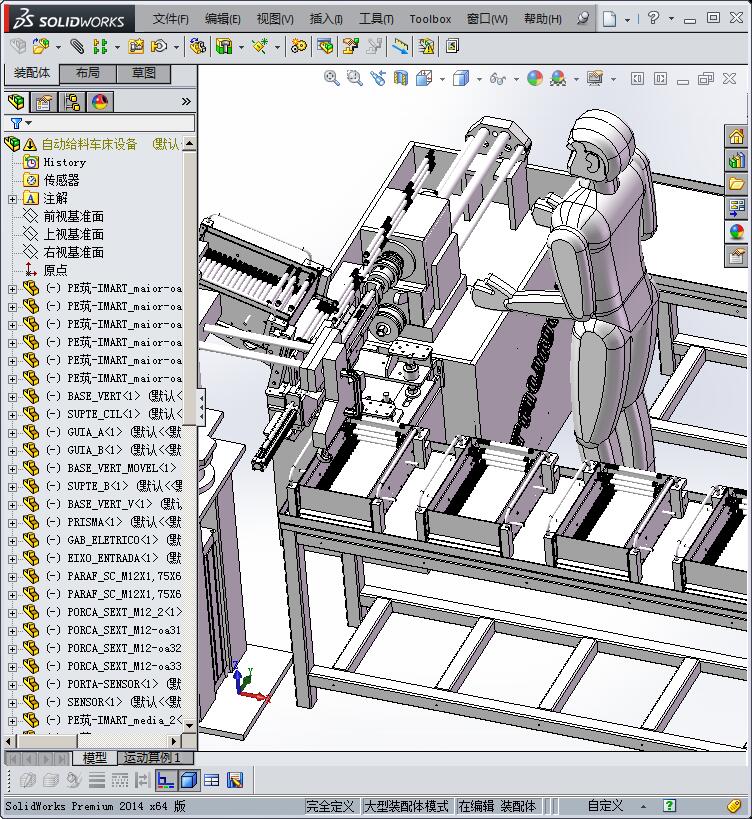
Task: Select the ConfigurationManager tab icon
Action: click(x=72, y=102)
